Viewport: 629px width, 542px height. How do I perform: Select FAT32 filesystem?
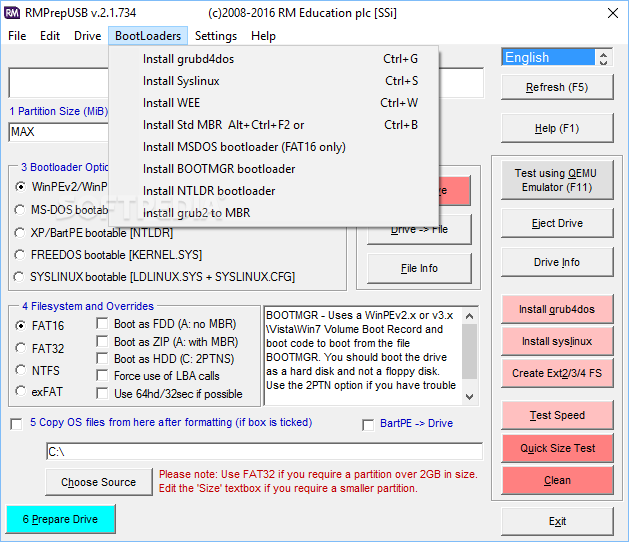click(x=20, y=348)
